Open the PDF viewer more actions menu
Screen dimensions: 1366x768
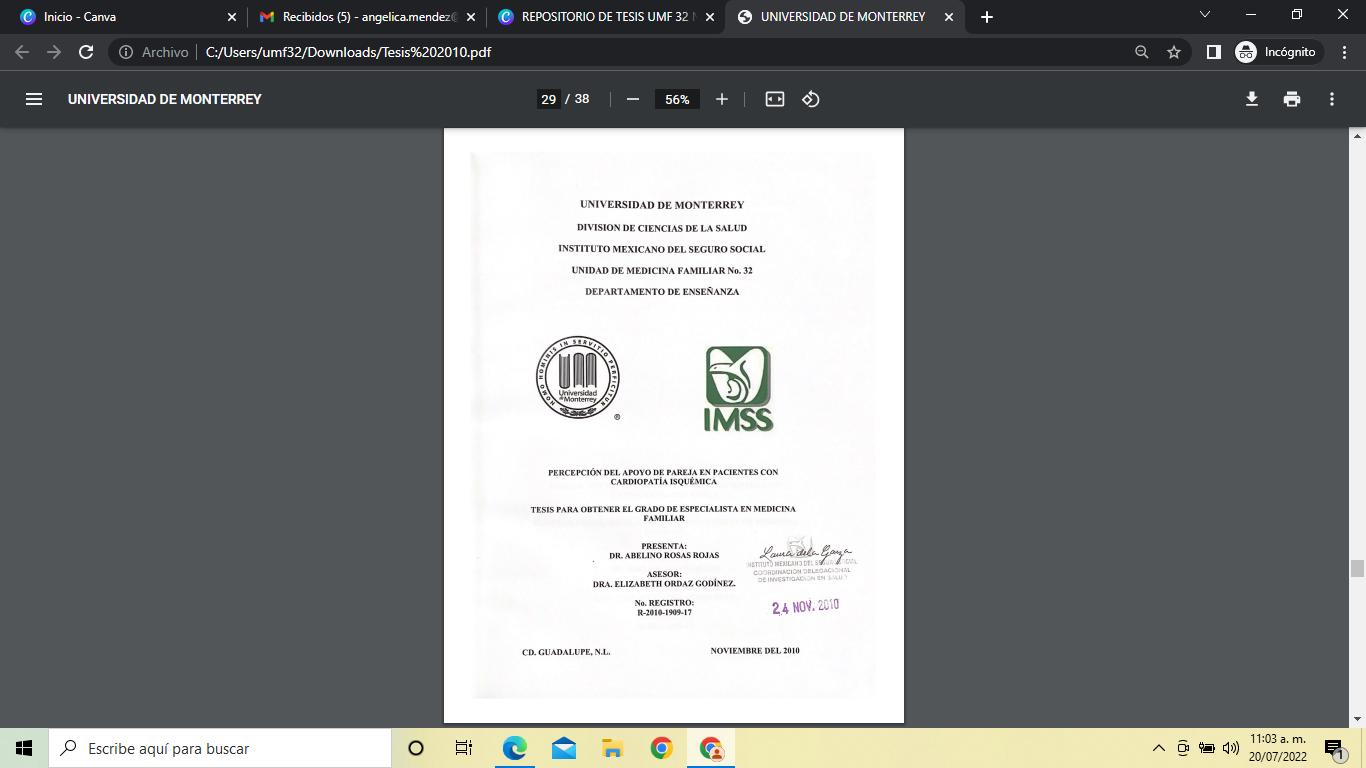pos(1332,99)
